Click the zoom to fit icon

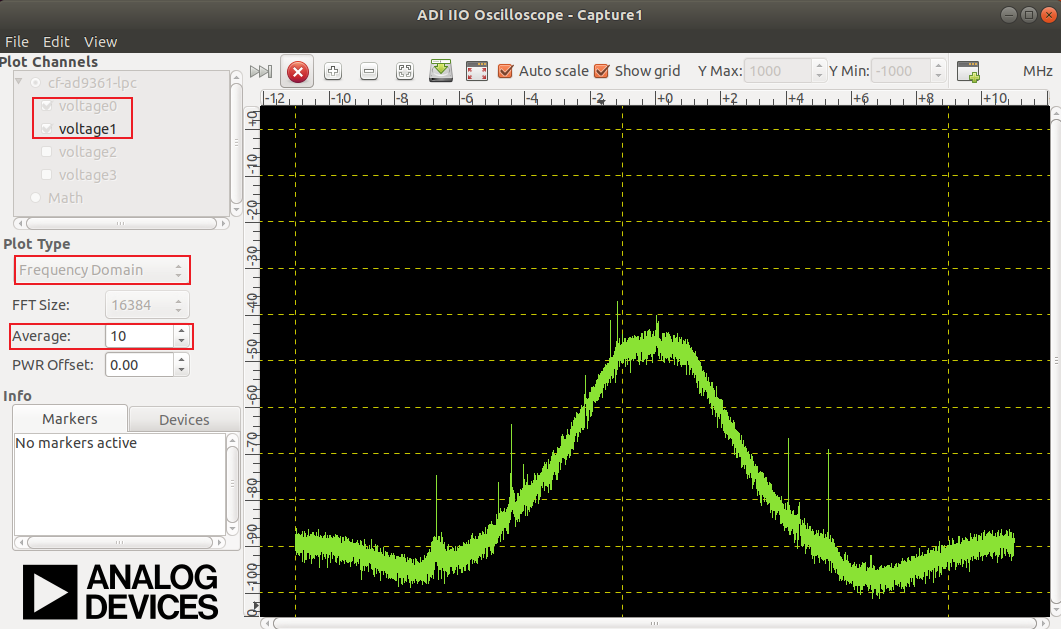pyautogui.click(x=404, y=72)
